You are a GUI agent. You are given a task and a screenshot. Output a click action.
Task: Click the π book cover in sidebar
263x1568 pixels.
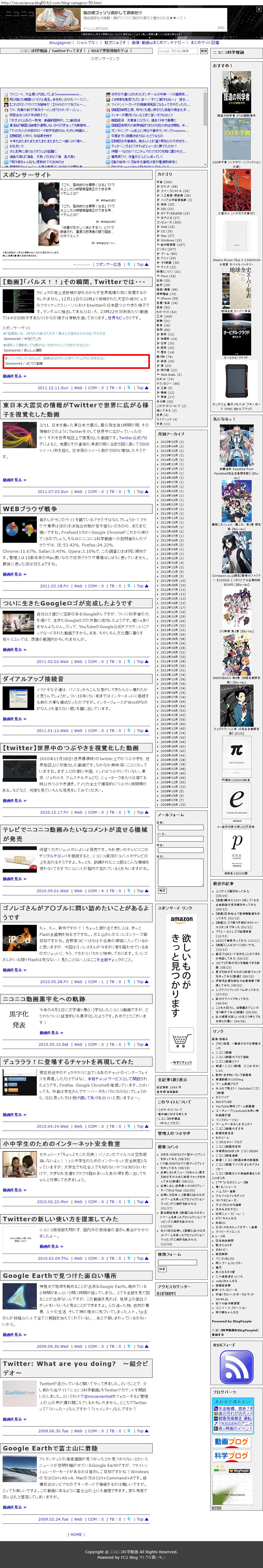(x=236, y=750)
